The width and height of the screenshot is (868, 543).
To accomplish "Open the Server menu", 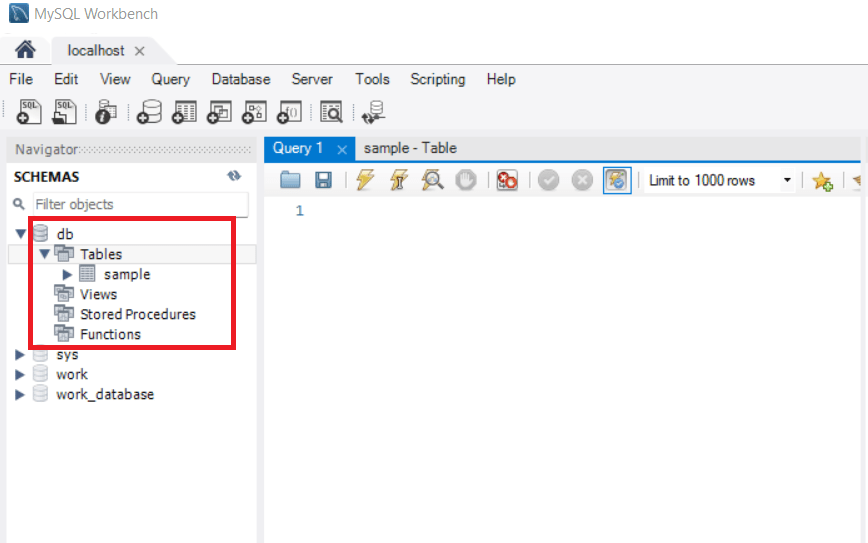I will (x=312, y=79).
